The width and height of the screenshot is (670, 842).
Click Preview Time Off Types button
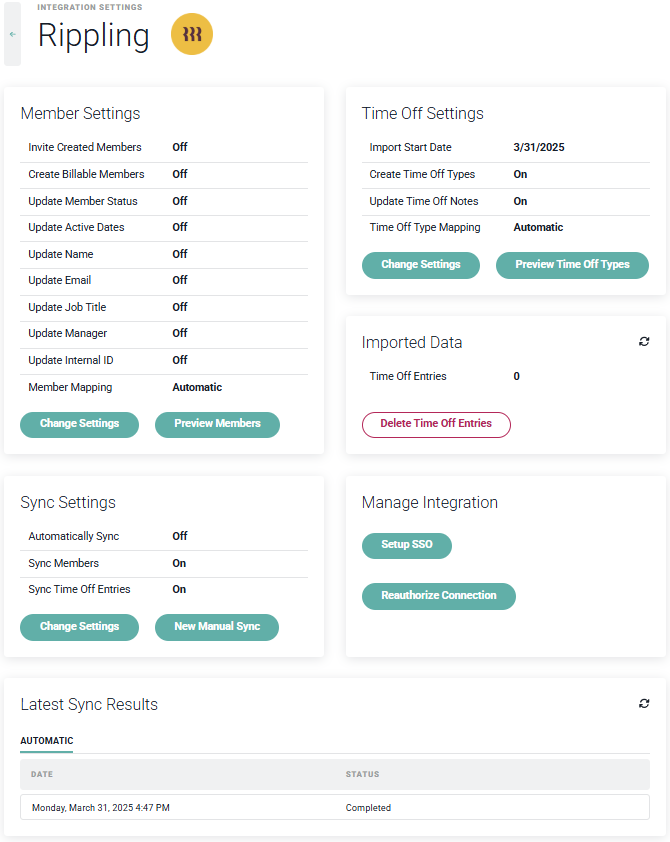572,265
